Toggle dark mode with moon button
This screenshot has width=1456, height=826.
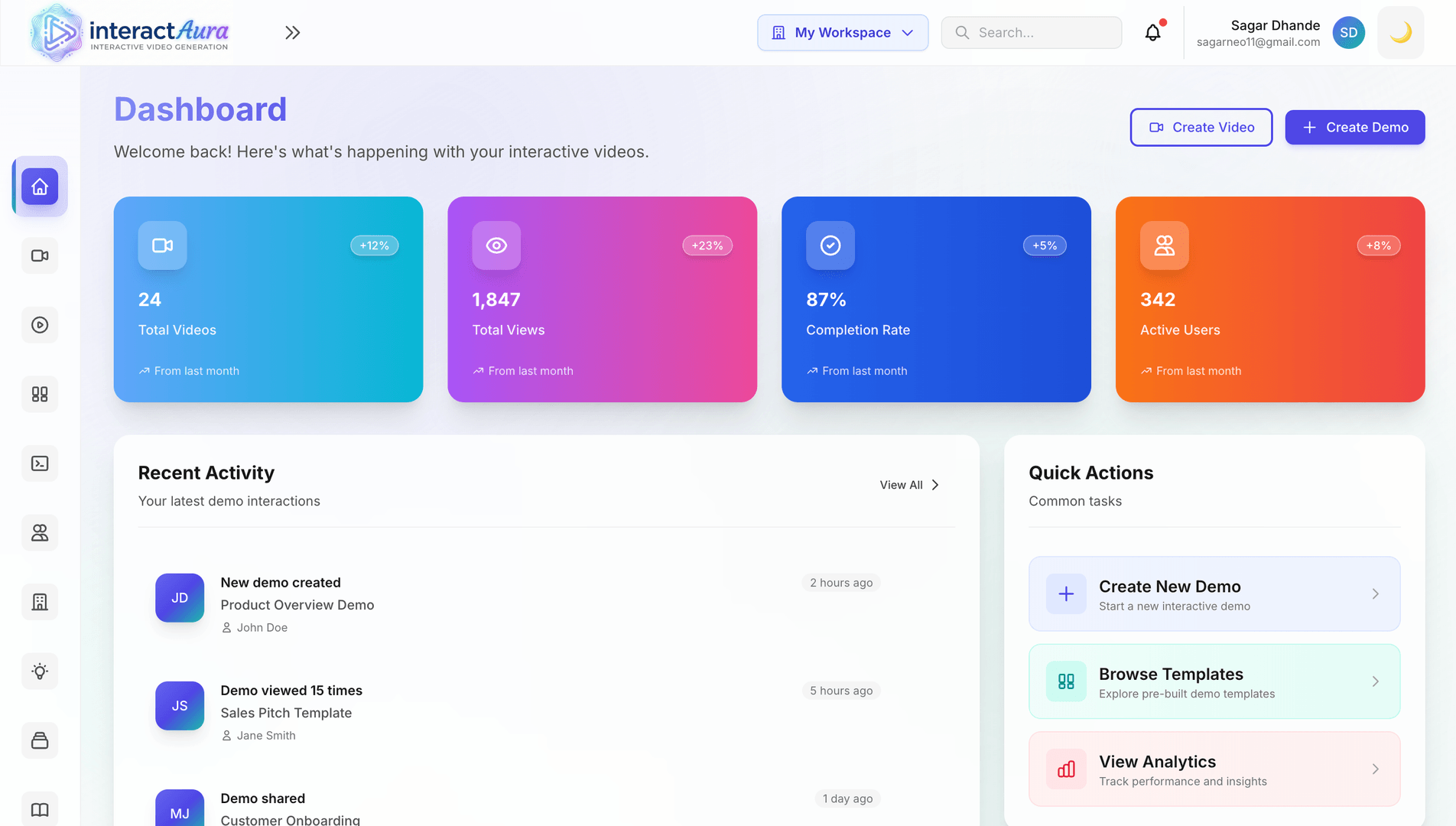(1400, 33)
